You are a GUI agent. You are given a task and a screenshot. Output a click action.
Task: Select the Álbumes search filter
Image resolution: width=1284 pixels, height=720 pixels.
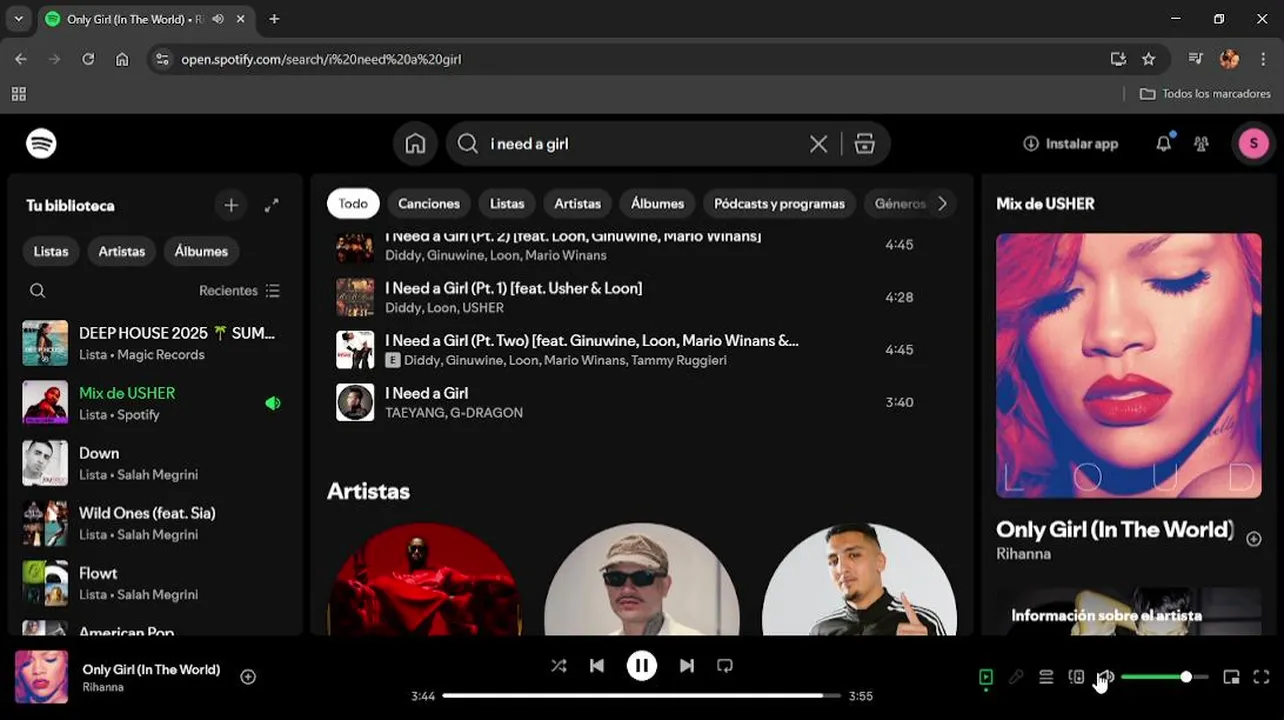658,203
